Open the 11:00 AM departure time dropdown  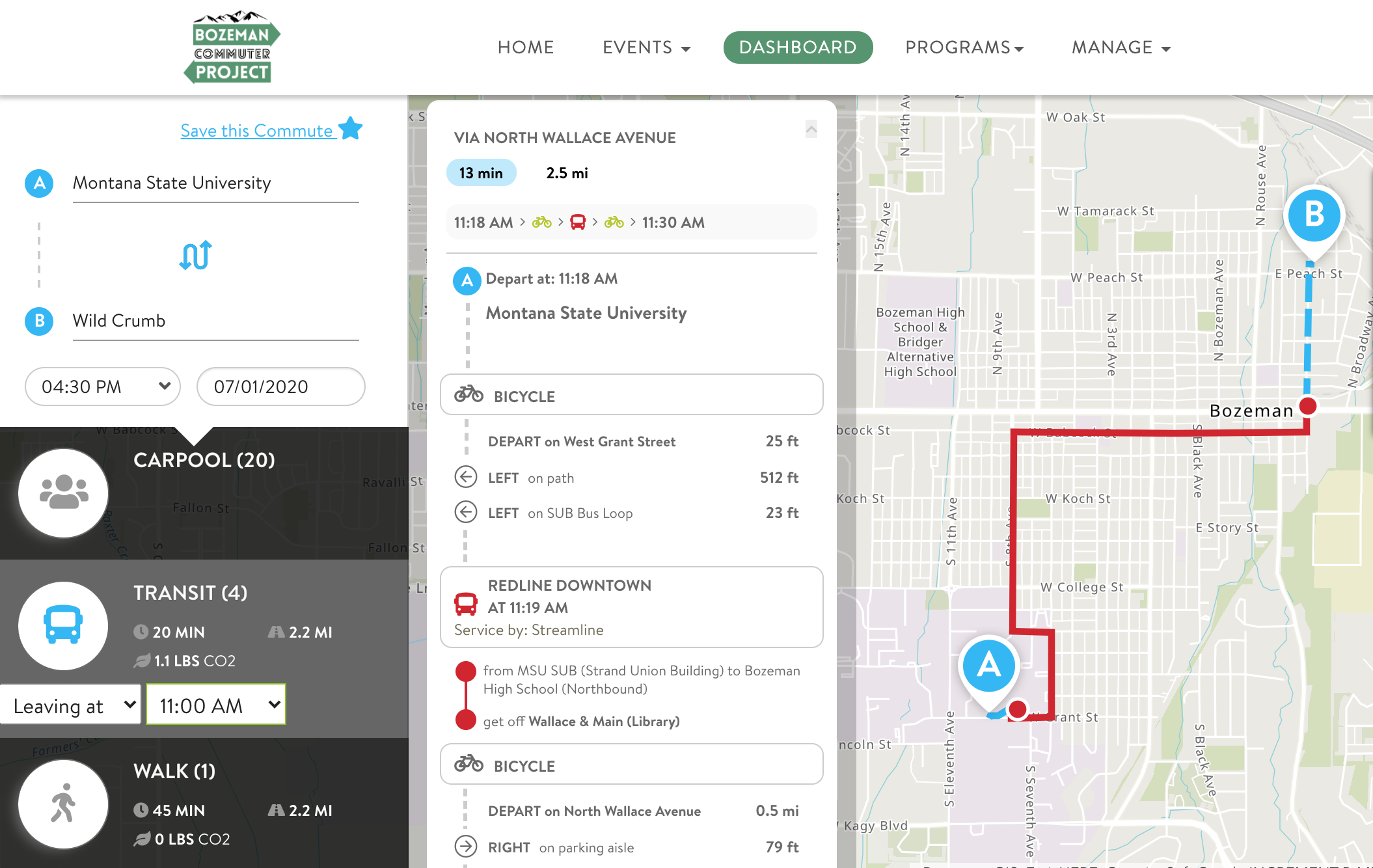tap(215, 705)
